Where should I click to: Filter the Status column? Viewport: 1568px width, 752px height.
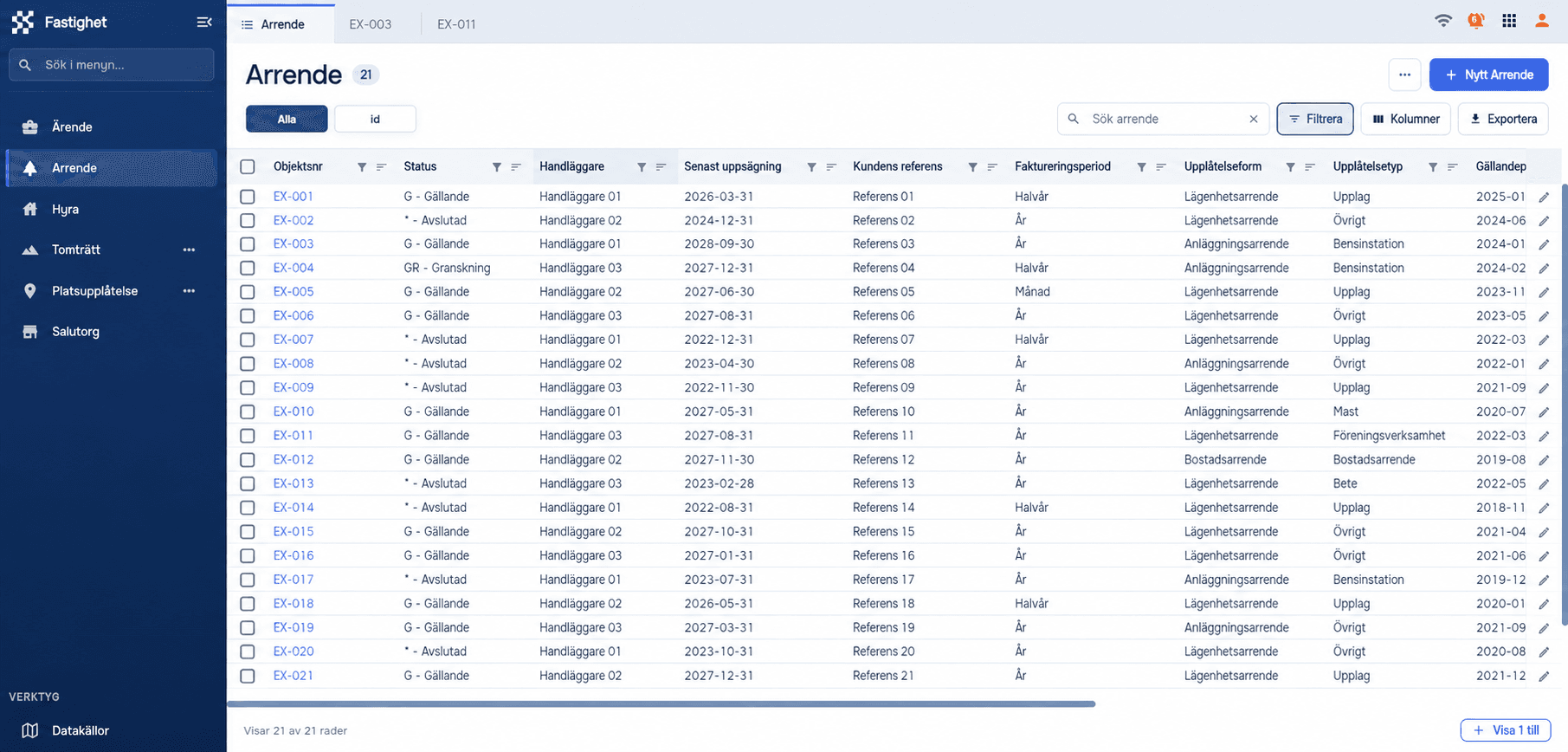[x=497, y=167]
